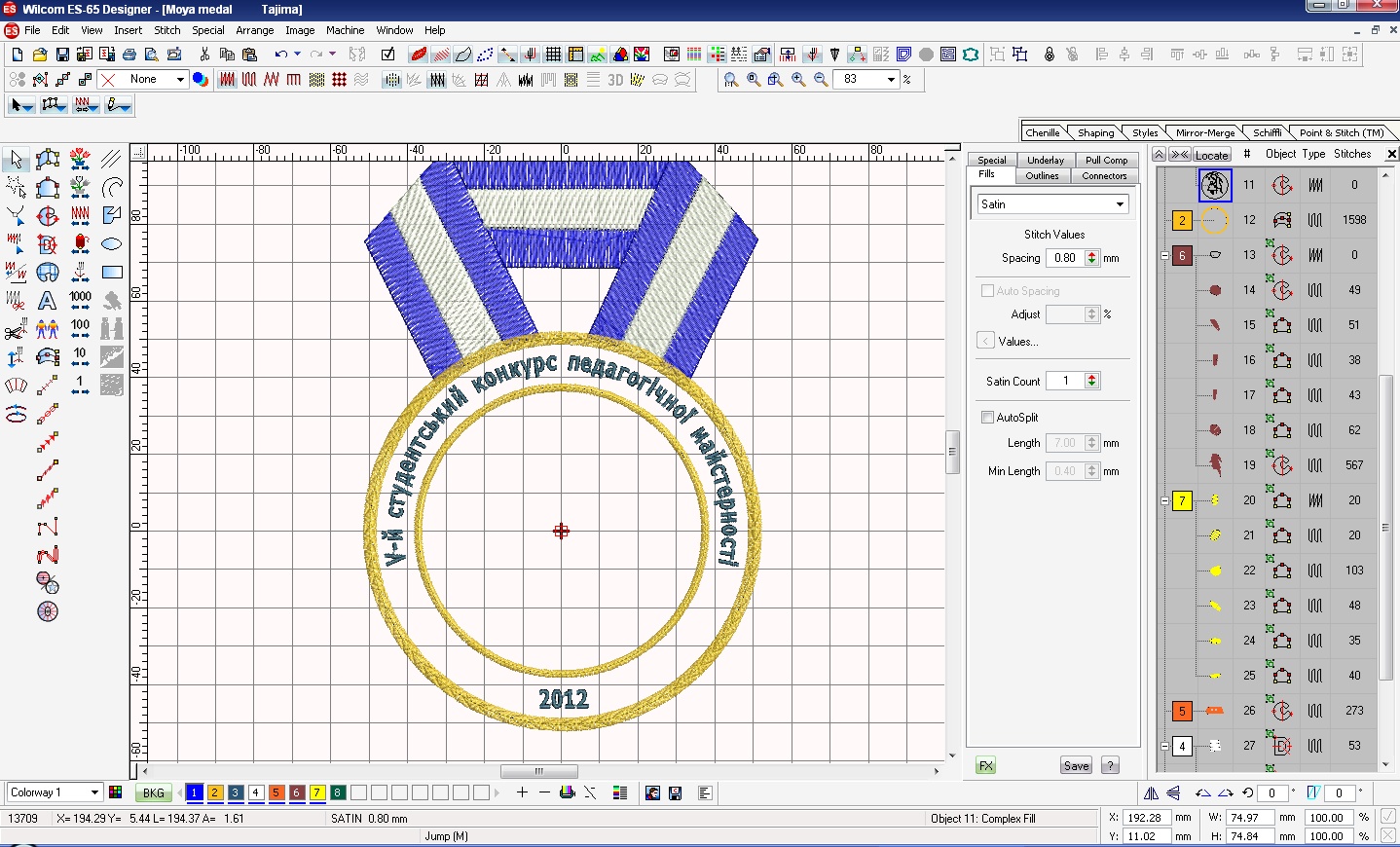Image resolution: width=1400 pixels, height=847 pixels.
Task: Collapse the color 6 group in object list
Action: 1164,256
